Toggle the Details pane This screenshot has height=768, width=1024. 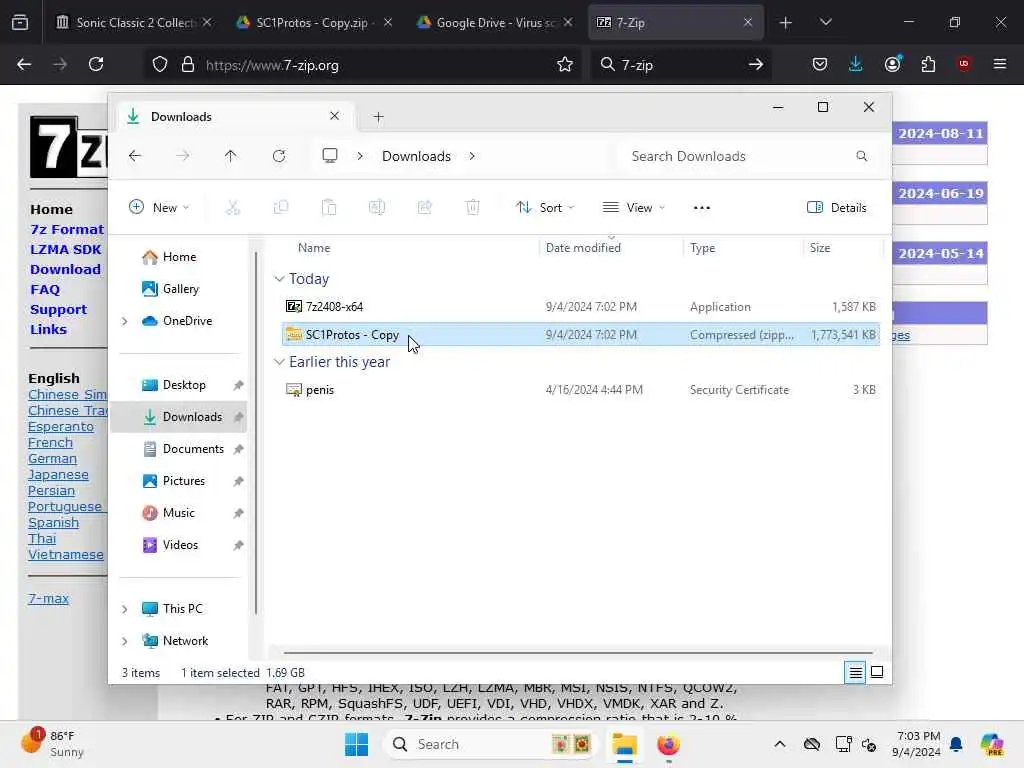click(837, 208)
